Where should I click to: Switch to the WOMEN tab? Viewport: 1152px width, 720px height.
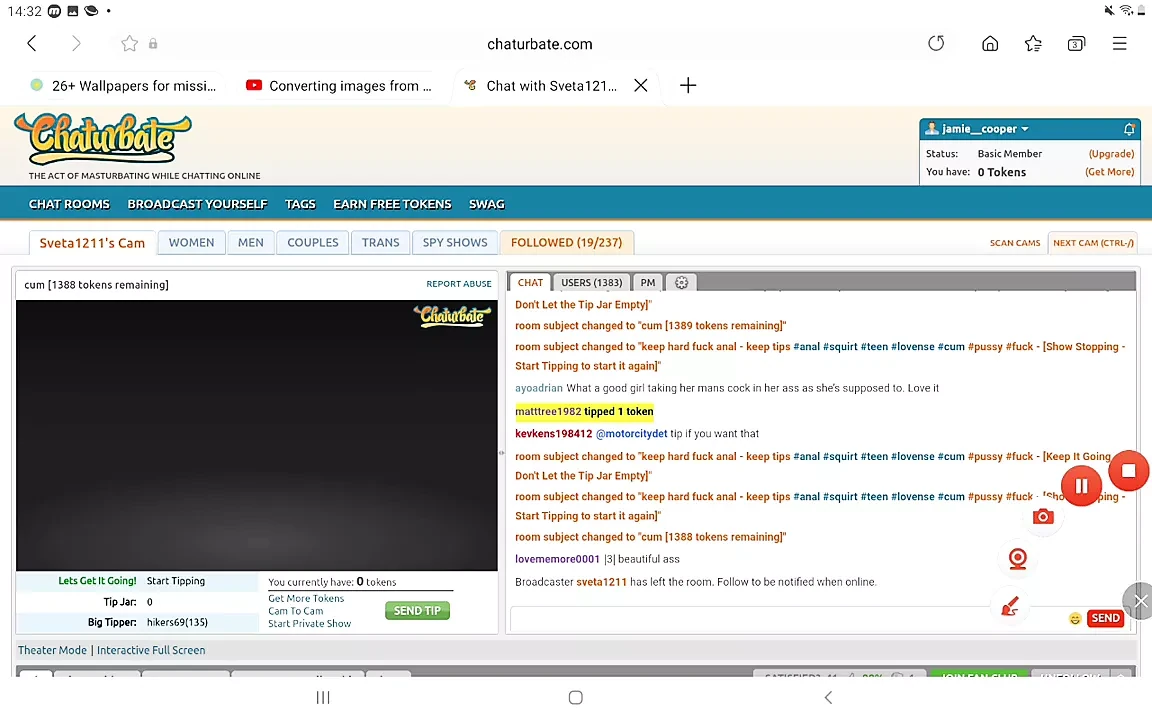pos(192,242)
